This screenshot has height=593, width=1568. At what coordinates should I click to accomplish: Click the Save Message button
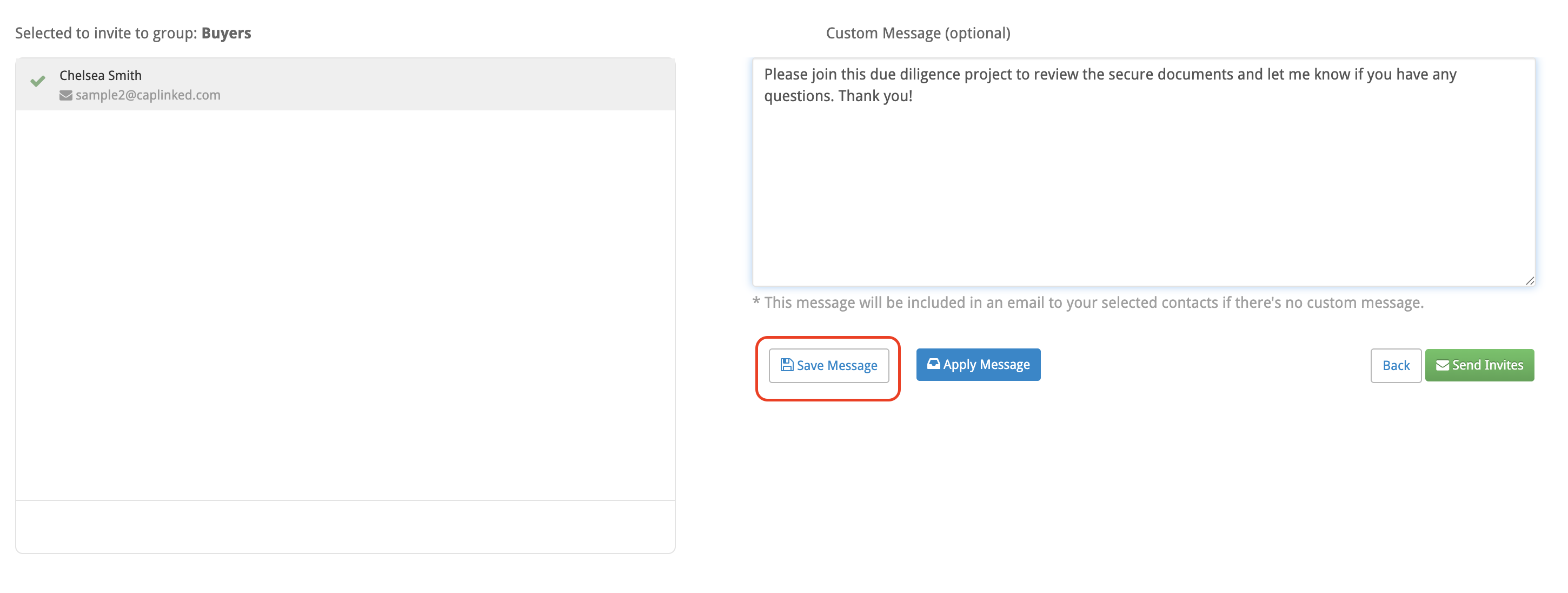click(x=828, y=365)
